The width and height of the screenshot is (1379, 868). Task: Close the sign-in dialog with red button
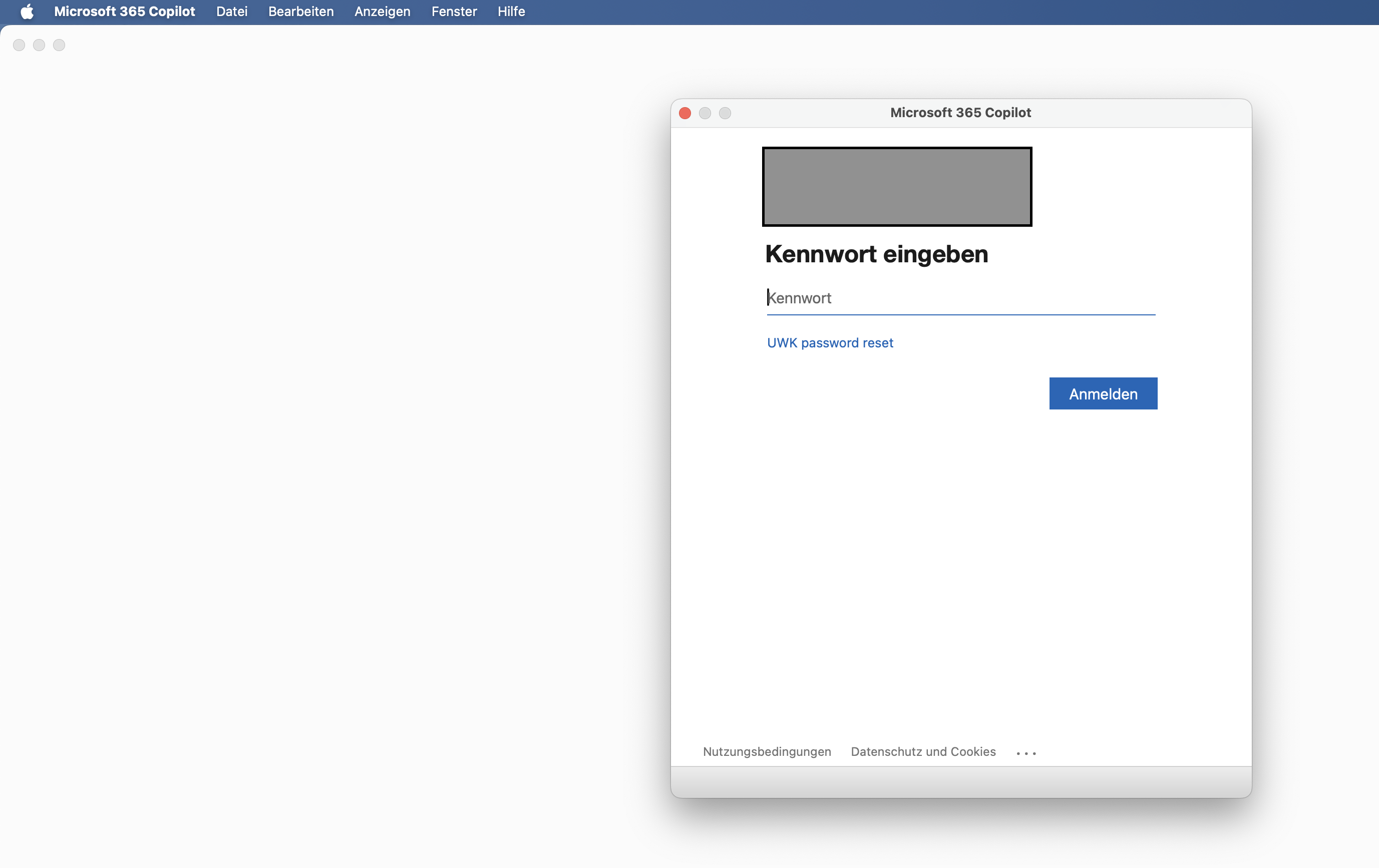click(x=684, y=113)
